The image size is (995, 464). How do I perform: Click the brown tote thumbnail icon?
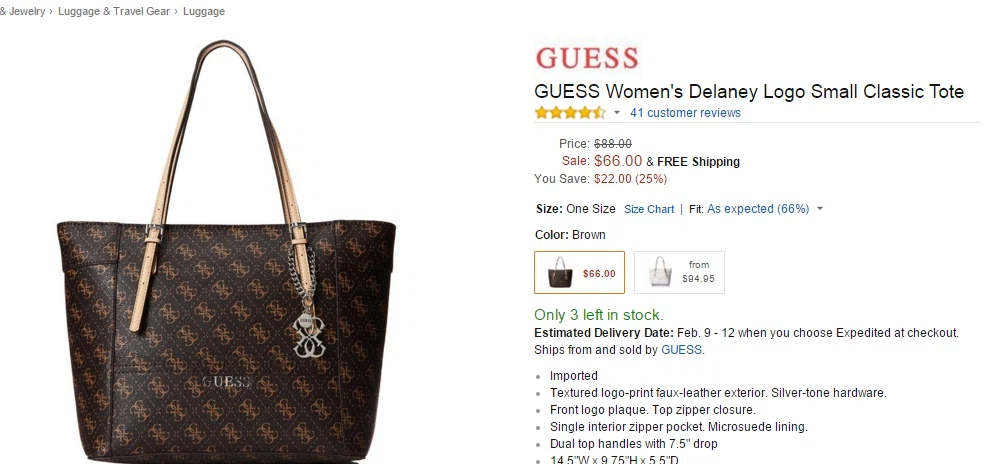point(560,273)
